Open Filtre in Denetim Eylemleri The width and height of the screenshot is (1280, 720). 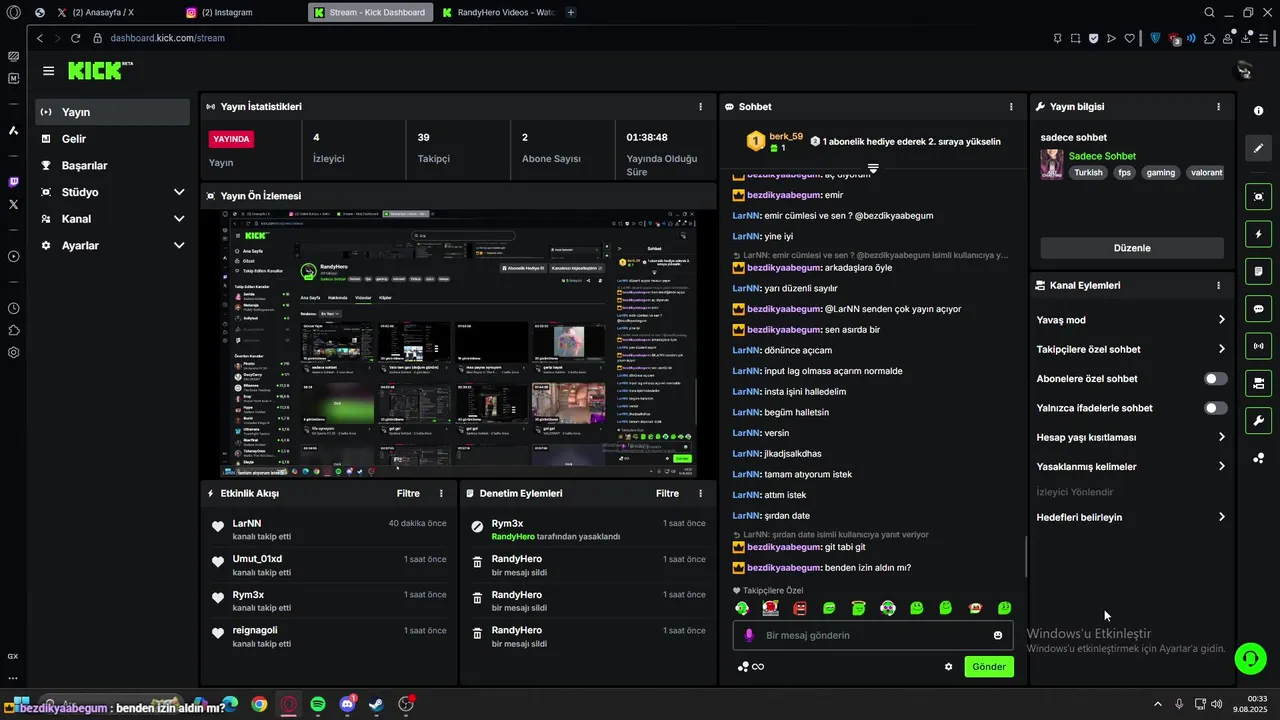click(x=667, y=493)
